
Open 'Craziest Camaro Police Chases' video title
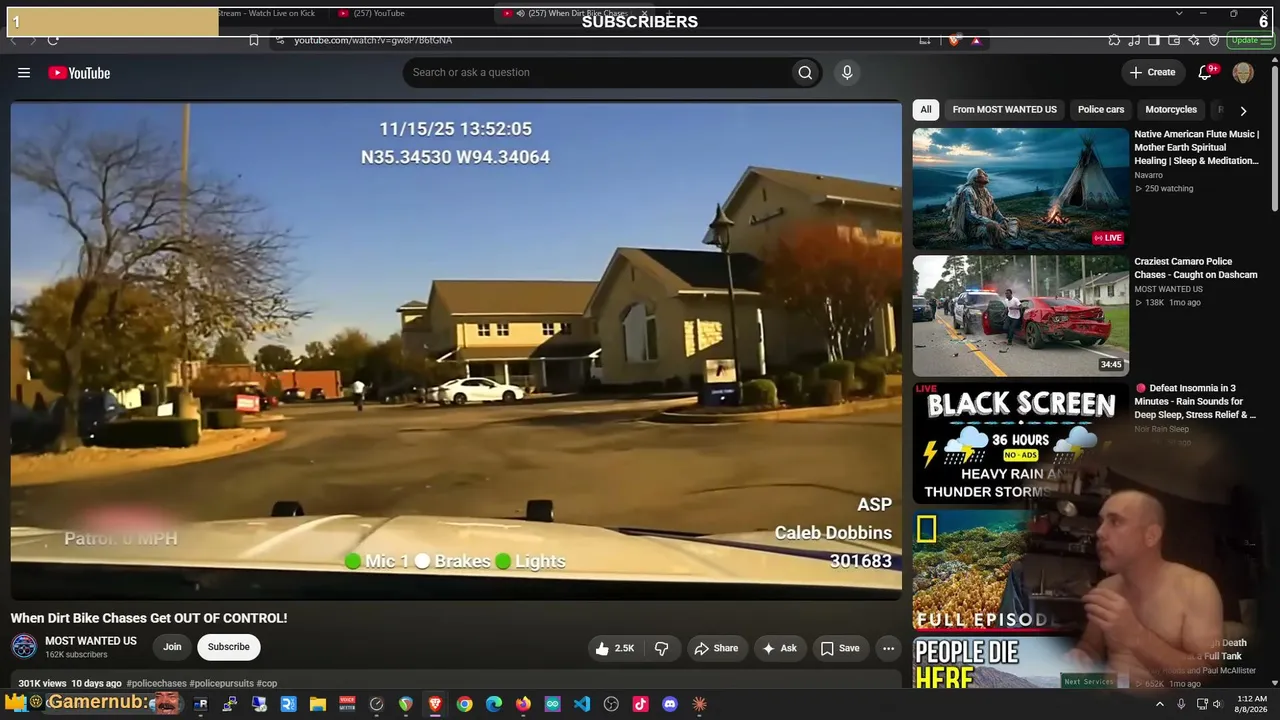1196,268
